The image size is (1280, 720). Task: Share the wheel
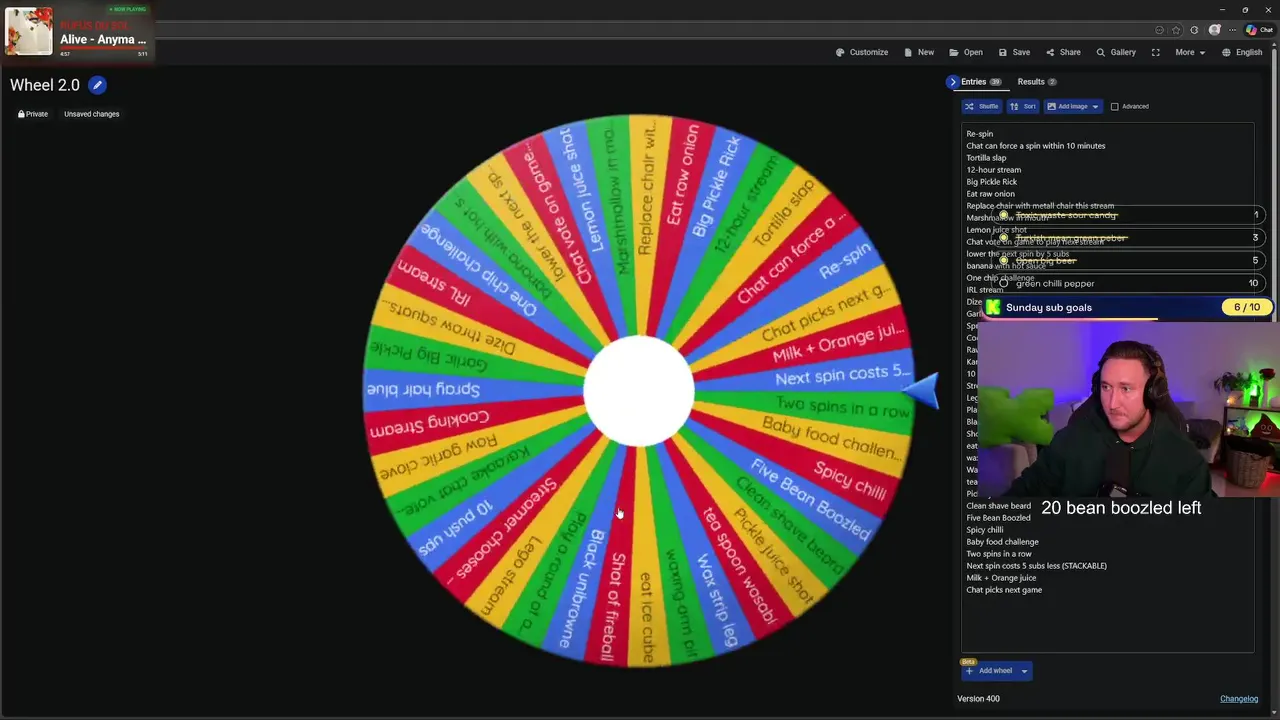[x=1063, y=52]
